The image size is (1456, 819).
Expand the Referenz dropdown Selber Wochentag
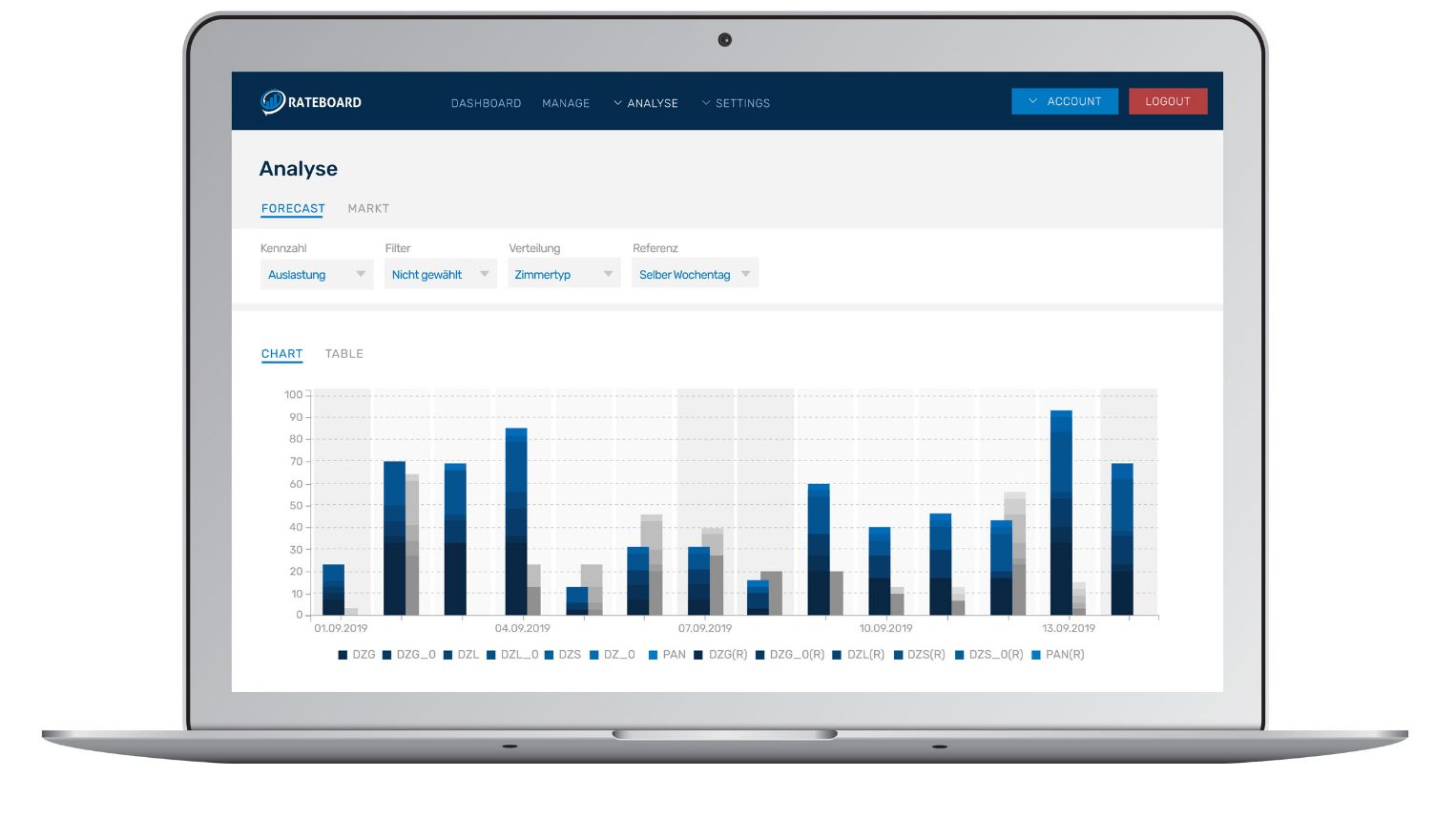[695, 274]
